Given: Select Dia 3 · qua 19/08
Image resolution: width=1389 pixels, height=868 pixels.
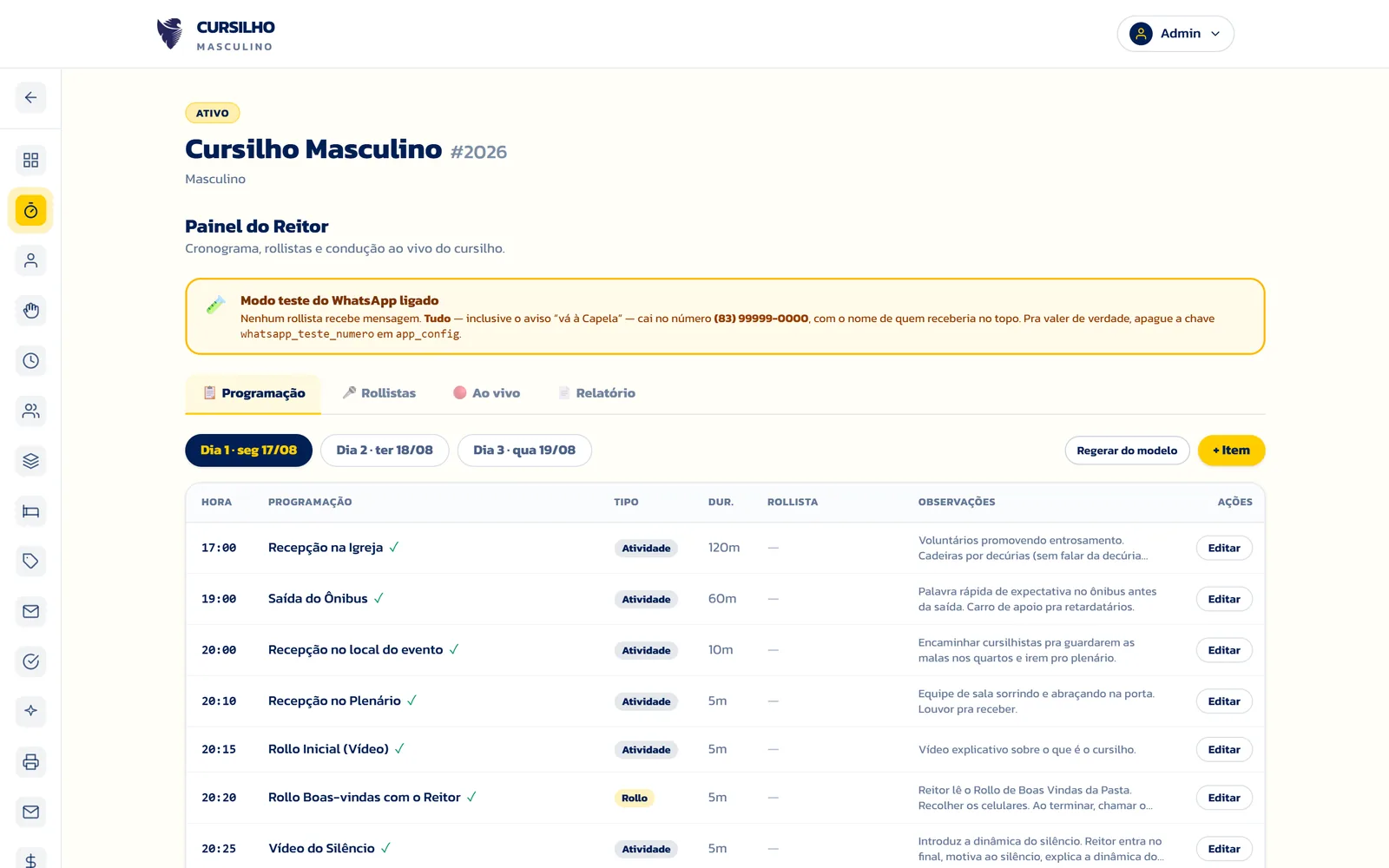Looking at the screenshot, I should pos(524,450).
